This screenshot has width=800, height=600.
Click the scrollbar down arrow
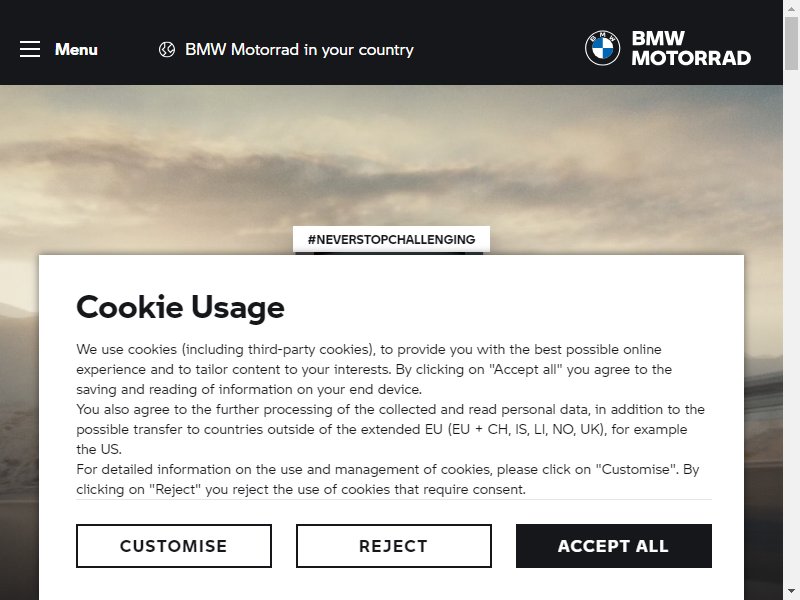[x=791, y=592]
